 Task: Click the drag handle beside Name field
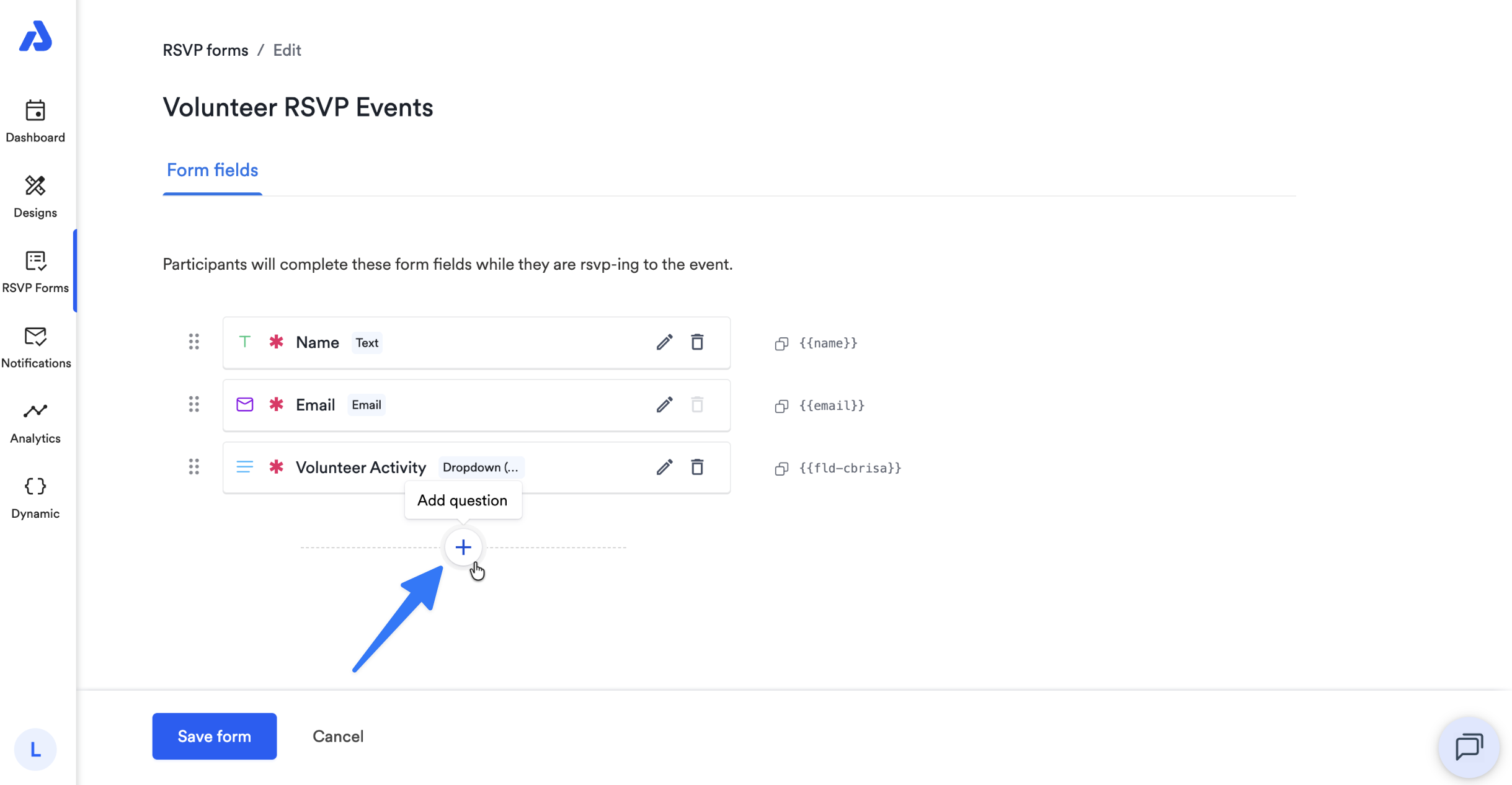[x=194, y=342]
